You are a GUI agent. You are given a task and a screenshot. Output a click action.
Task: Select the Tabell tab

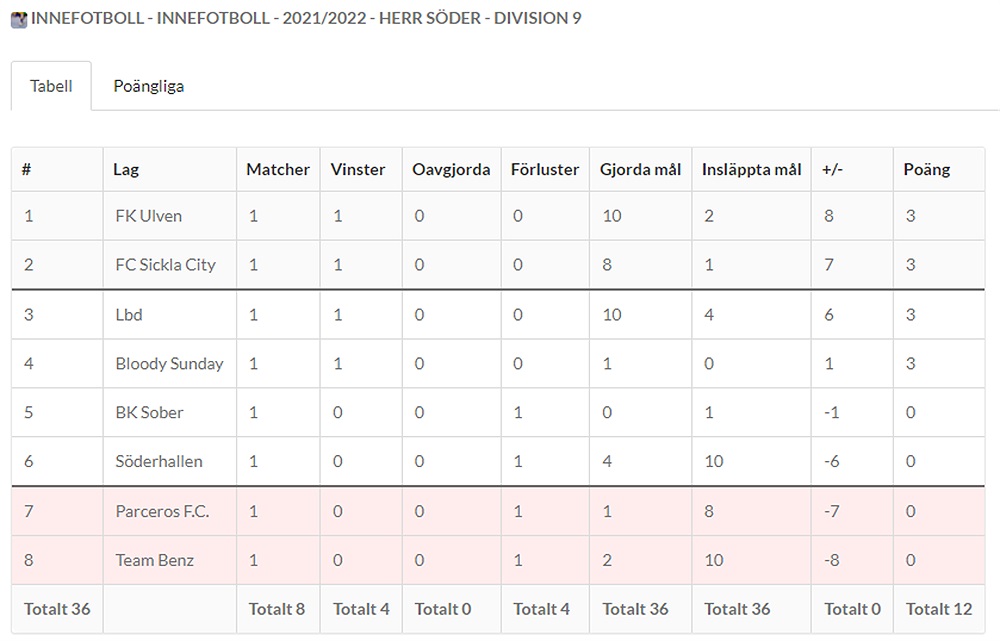(51, 86)
